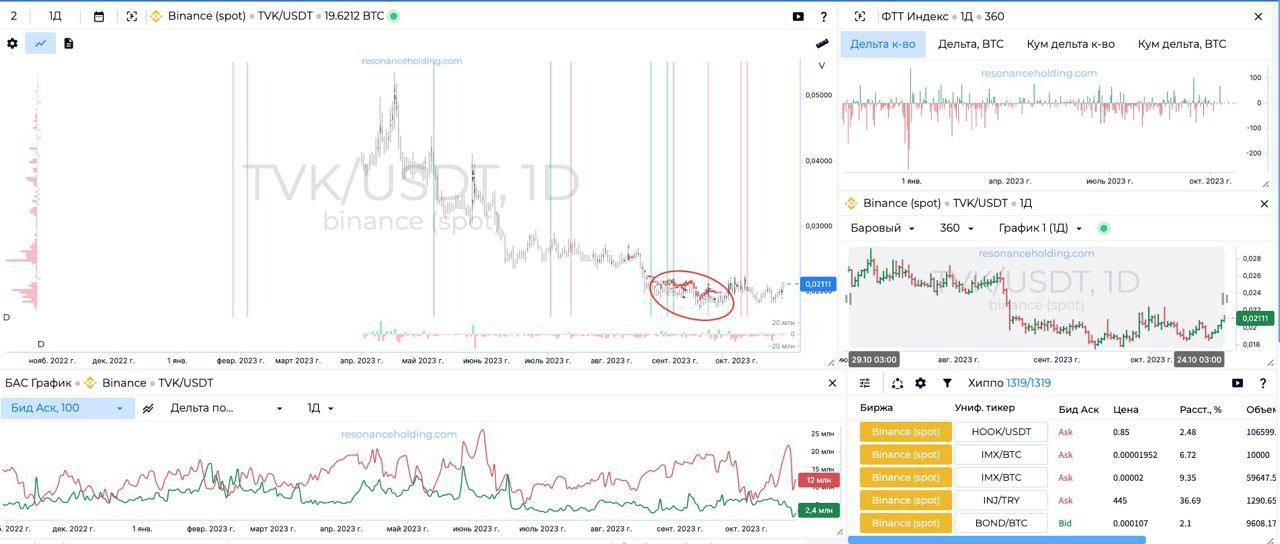The image size is (1280, 544).
Task: Close the ФТТ Индекс panel
Action: (1259, 17)
